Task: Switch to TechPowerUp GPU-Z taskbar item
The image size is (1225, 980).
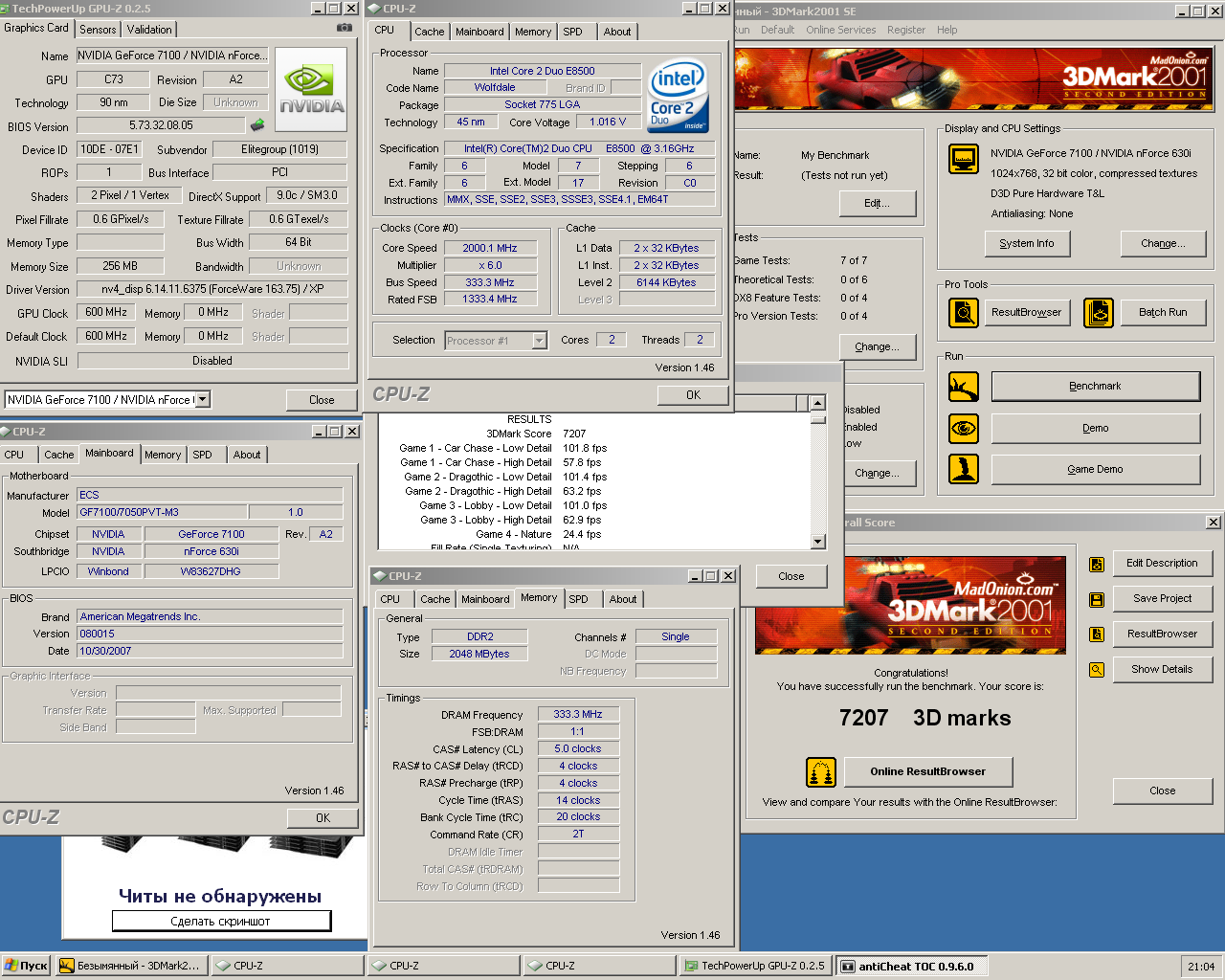Action: [755, 966]
